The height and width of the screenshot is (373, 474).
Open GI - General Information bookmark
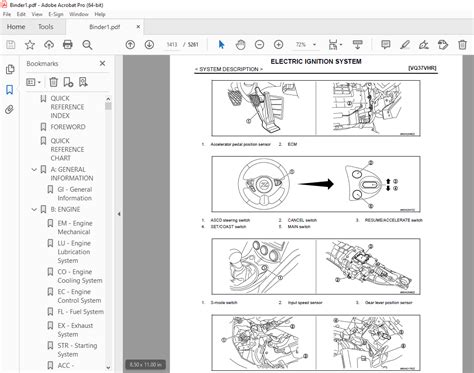click(x=75, y=194)
